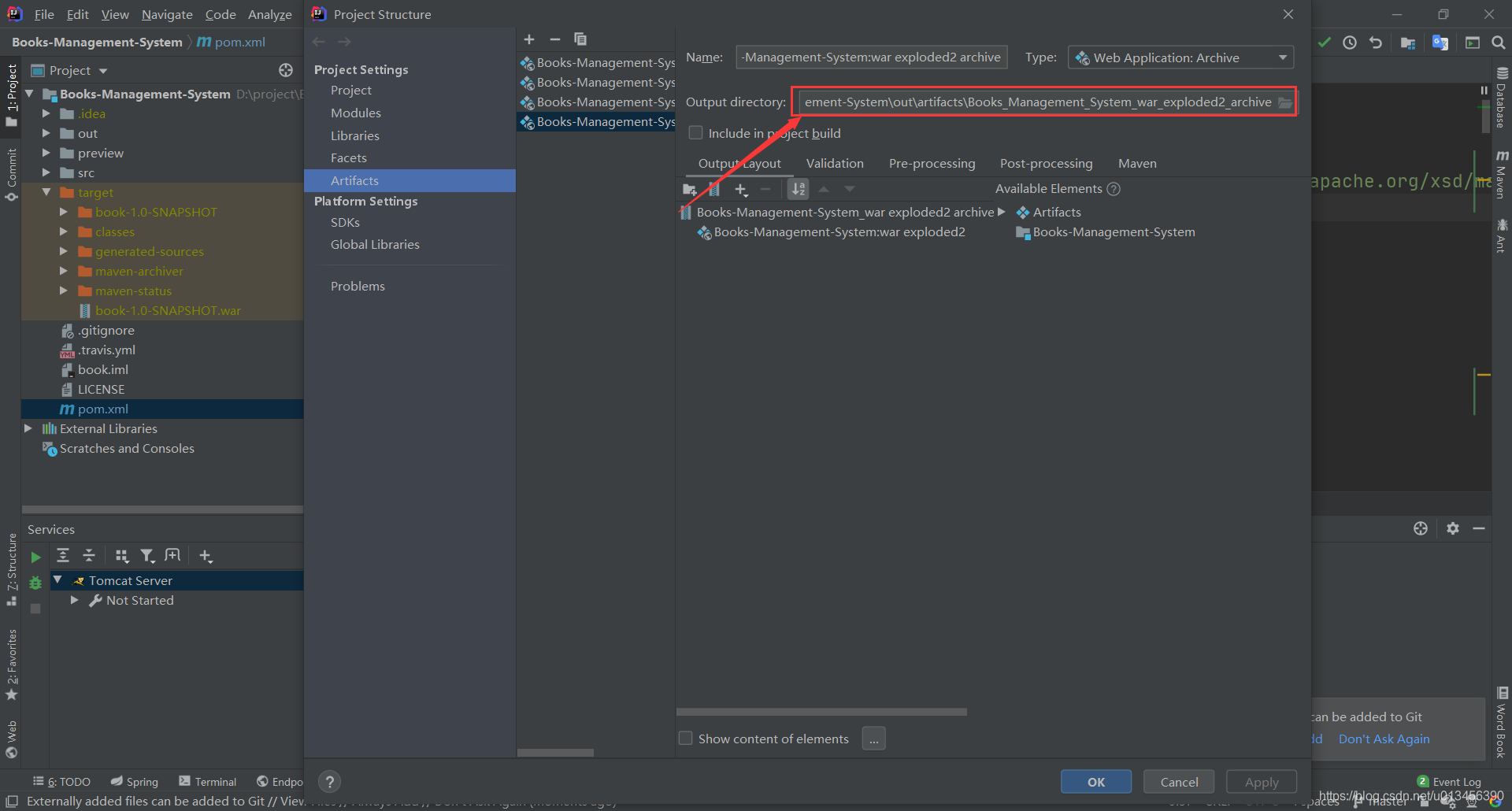
Task: Click locate file target icon in Project panel
Action: 286,70
